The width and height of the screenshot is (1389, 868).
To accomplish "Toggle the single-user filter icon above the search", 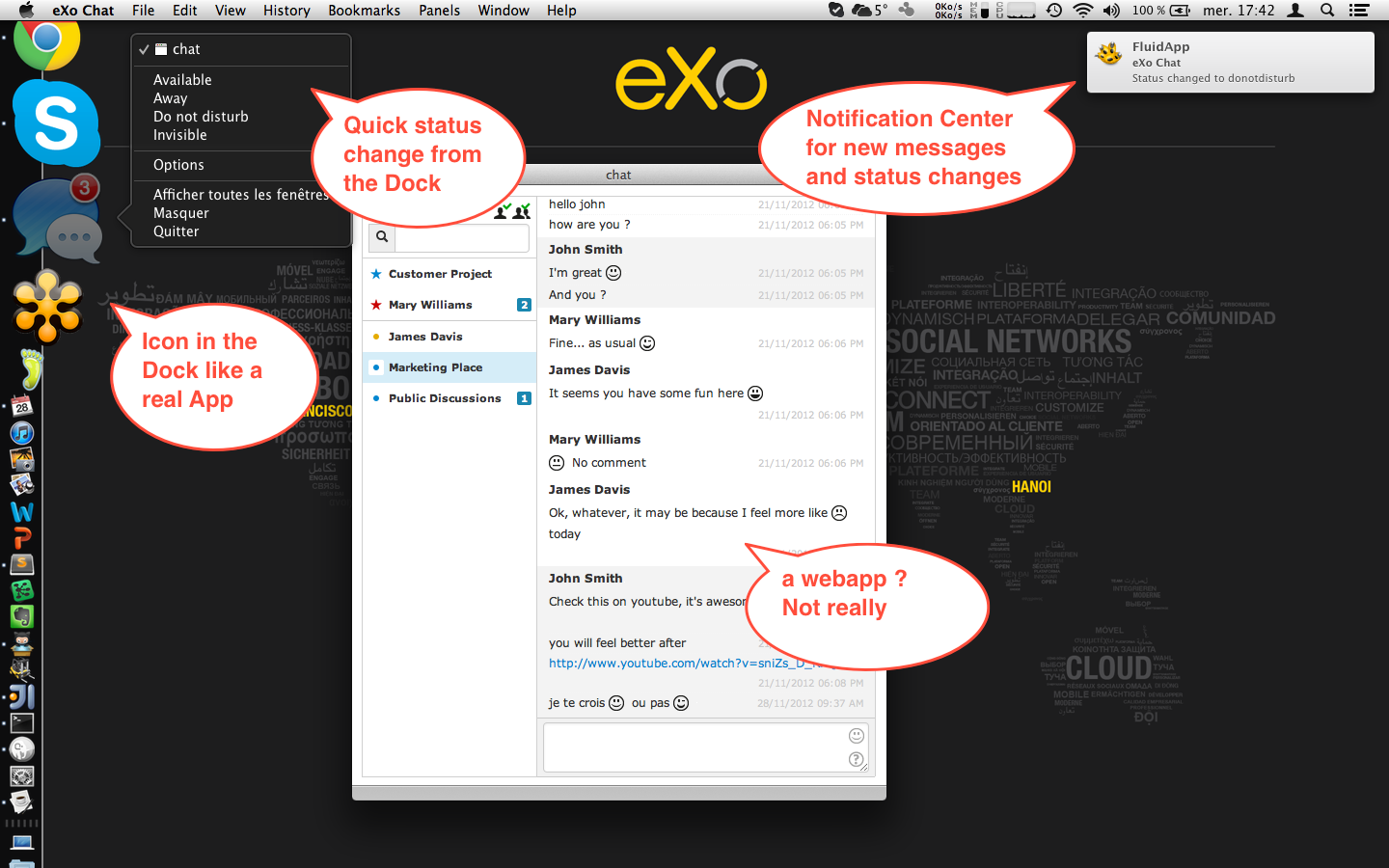I will point(503,210).
